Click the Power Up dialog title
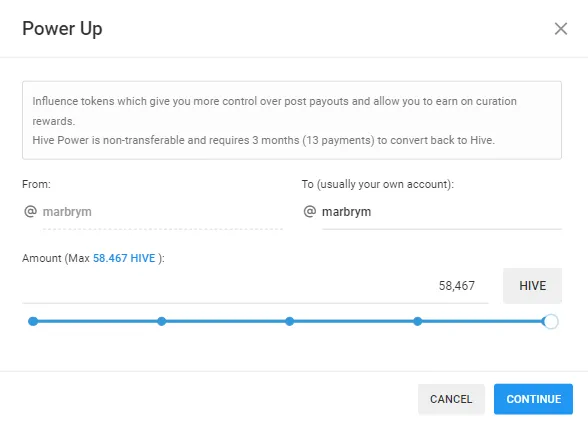Image resolution: width=588 pixels, height=424 pixels. coord(62,29)
